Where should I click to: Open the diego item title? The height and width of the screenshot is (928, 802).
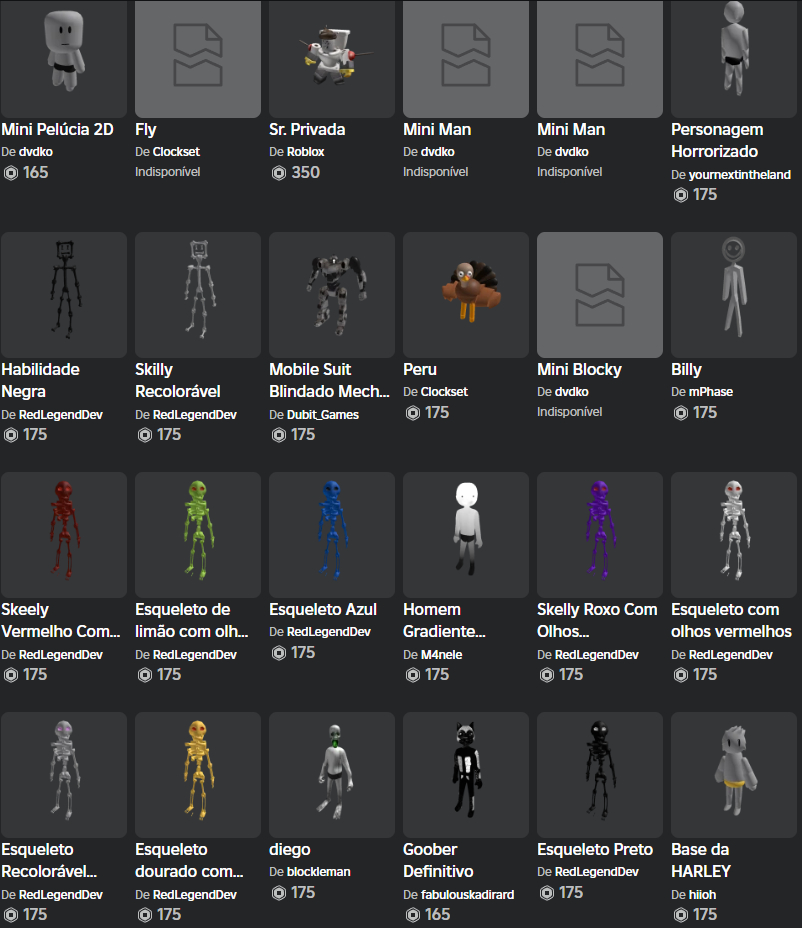pos(289,850)
